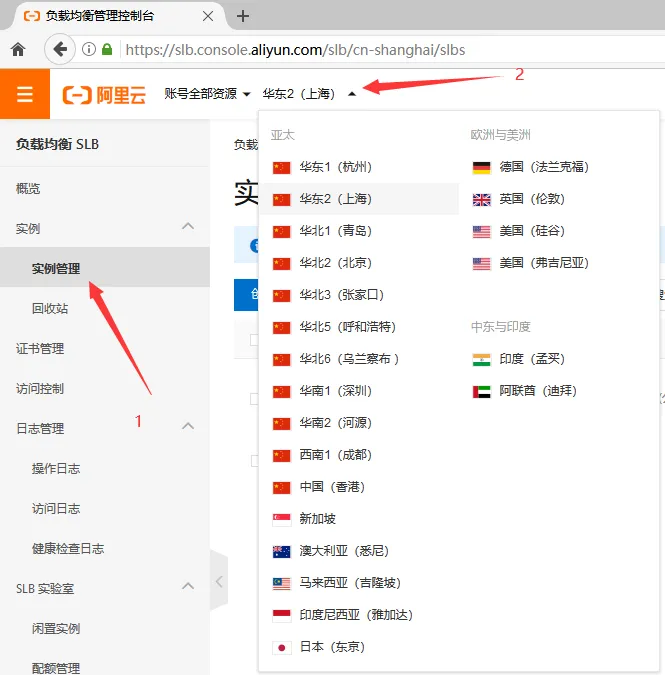Open the 账号全部资源 dropdown

tap(207, 93)
